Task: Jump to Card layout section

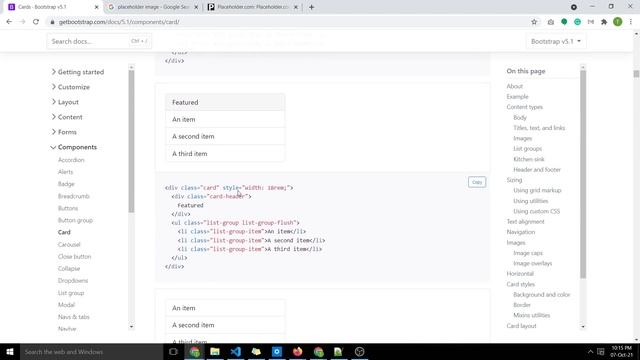Action: [x=521, y=326]
